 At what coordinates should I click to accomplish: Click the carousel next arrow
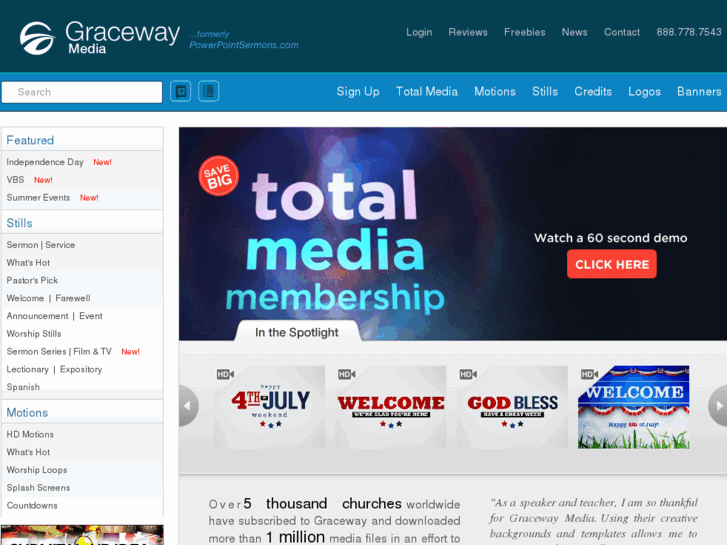[x=718, y=406]
